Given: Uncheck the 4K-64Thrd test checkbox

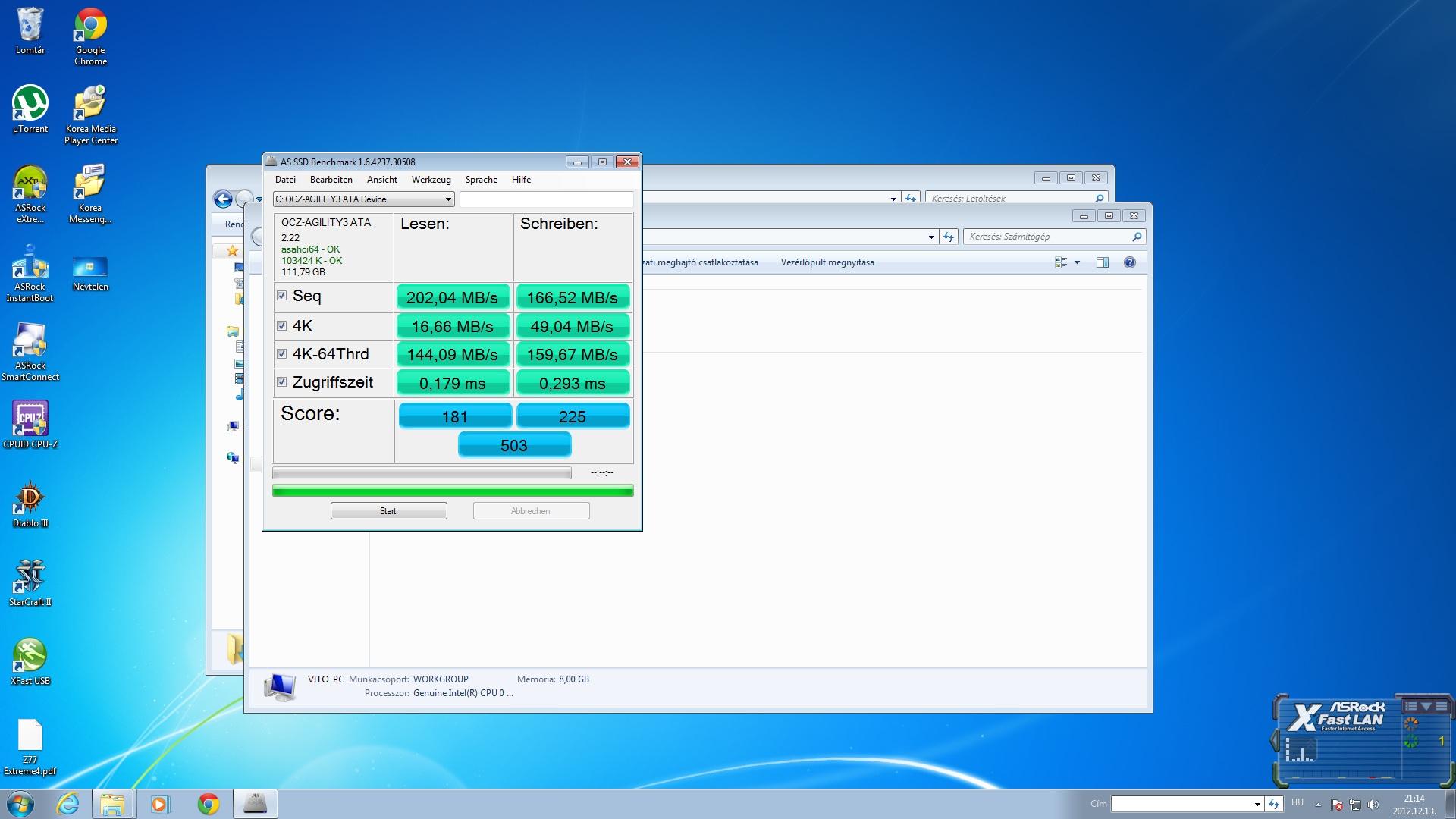Looking at the screenshot, I should click(281, 354).
